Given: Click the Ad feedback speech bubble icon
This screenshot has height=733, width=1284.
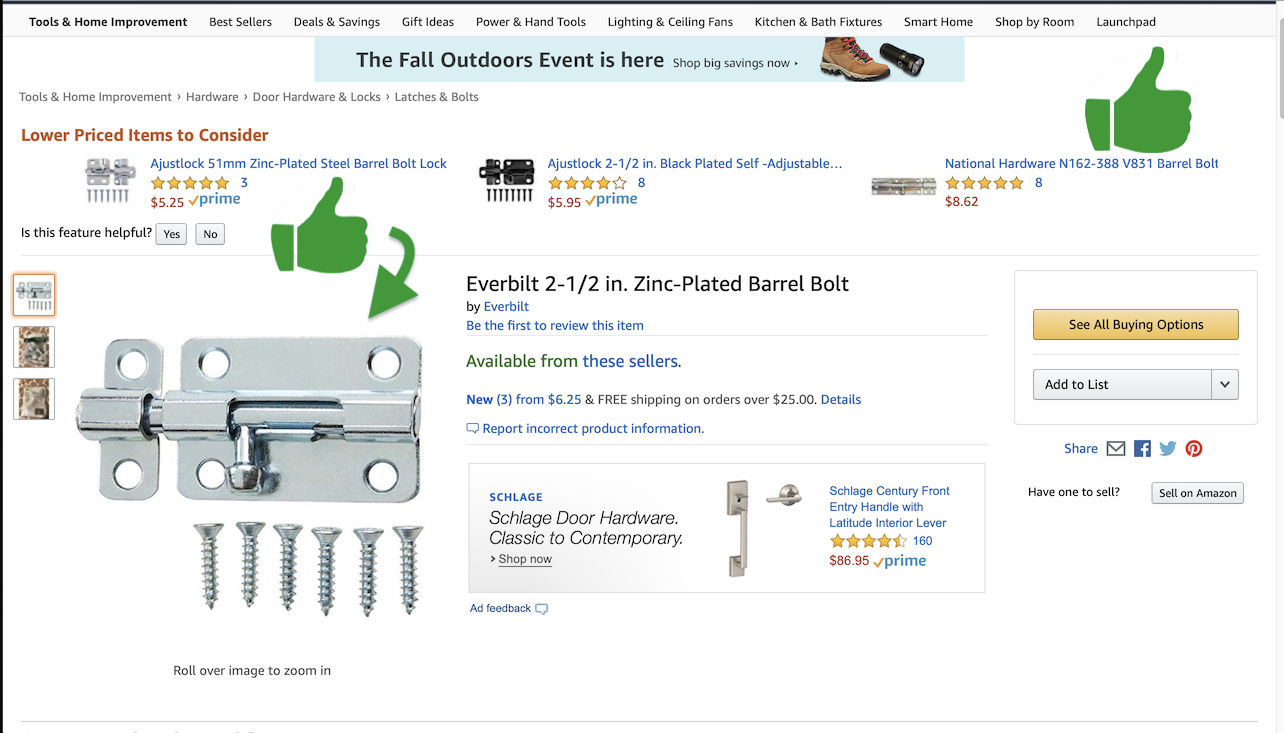Looking at the screenshot, I should (x=542, y=609).
